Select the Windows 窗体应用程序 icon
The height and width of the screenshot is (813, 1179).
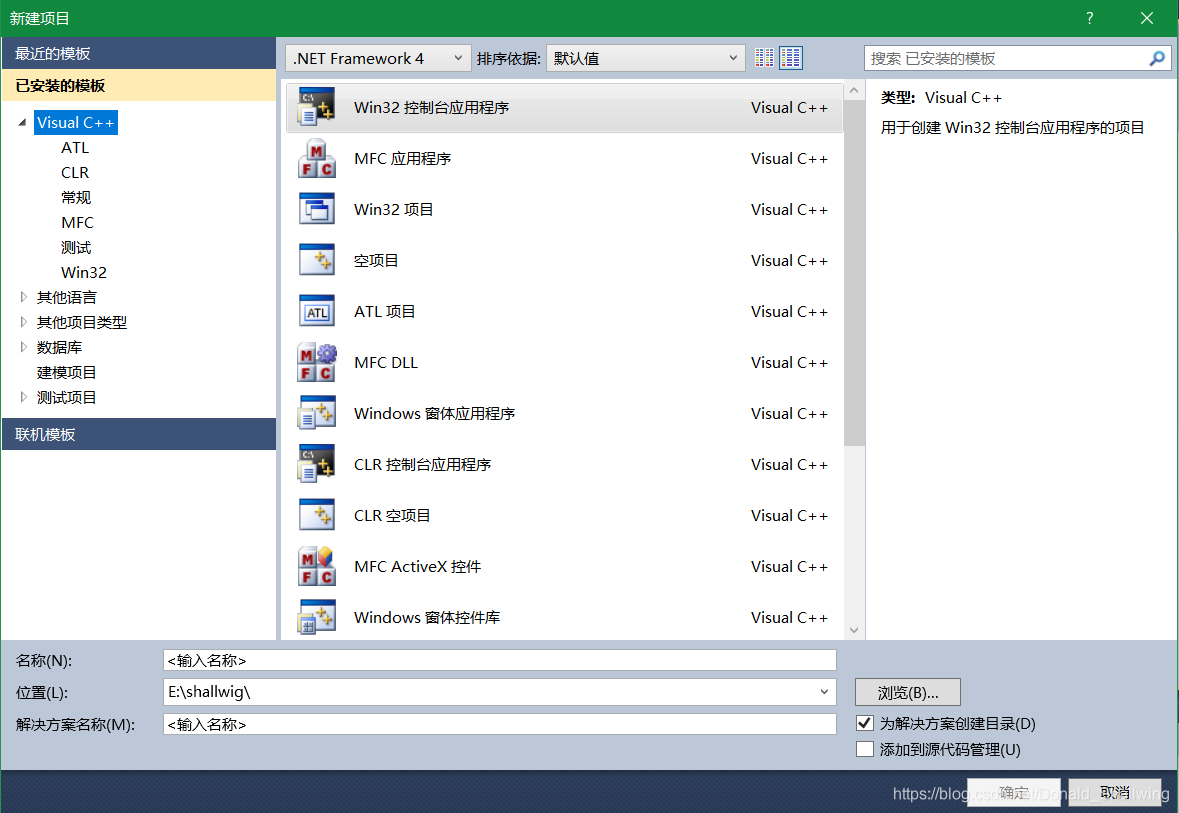317,414
